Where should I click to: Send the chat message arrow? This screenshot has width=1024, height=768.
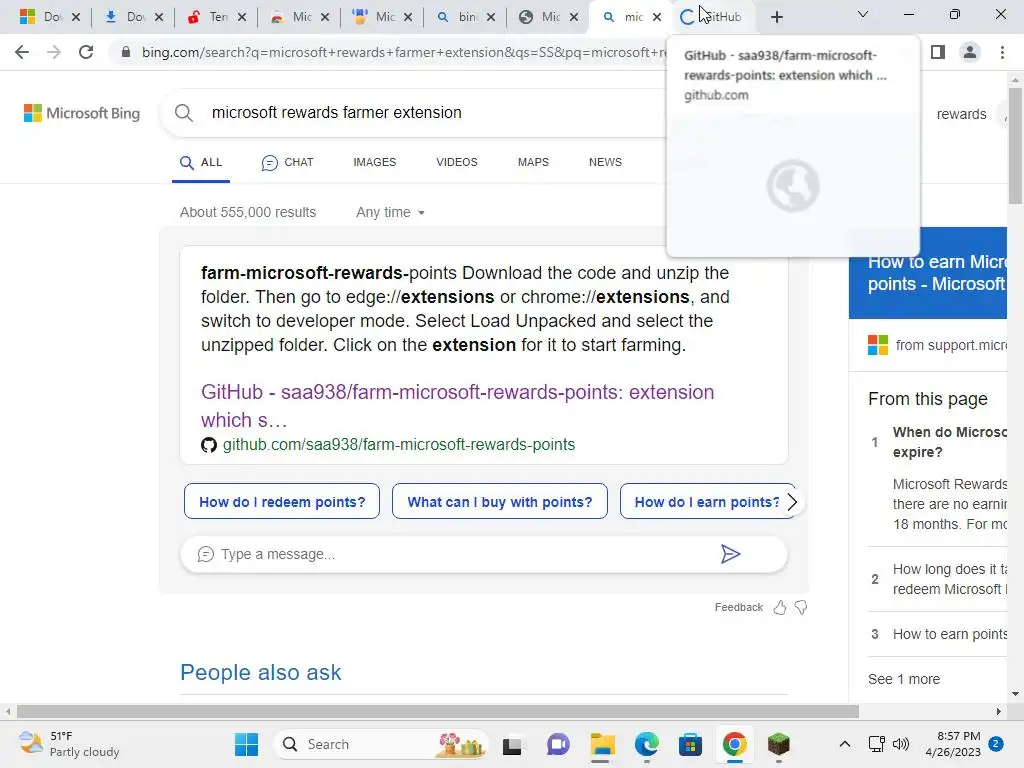click(730, 554)
